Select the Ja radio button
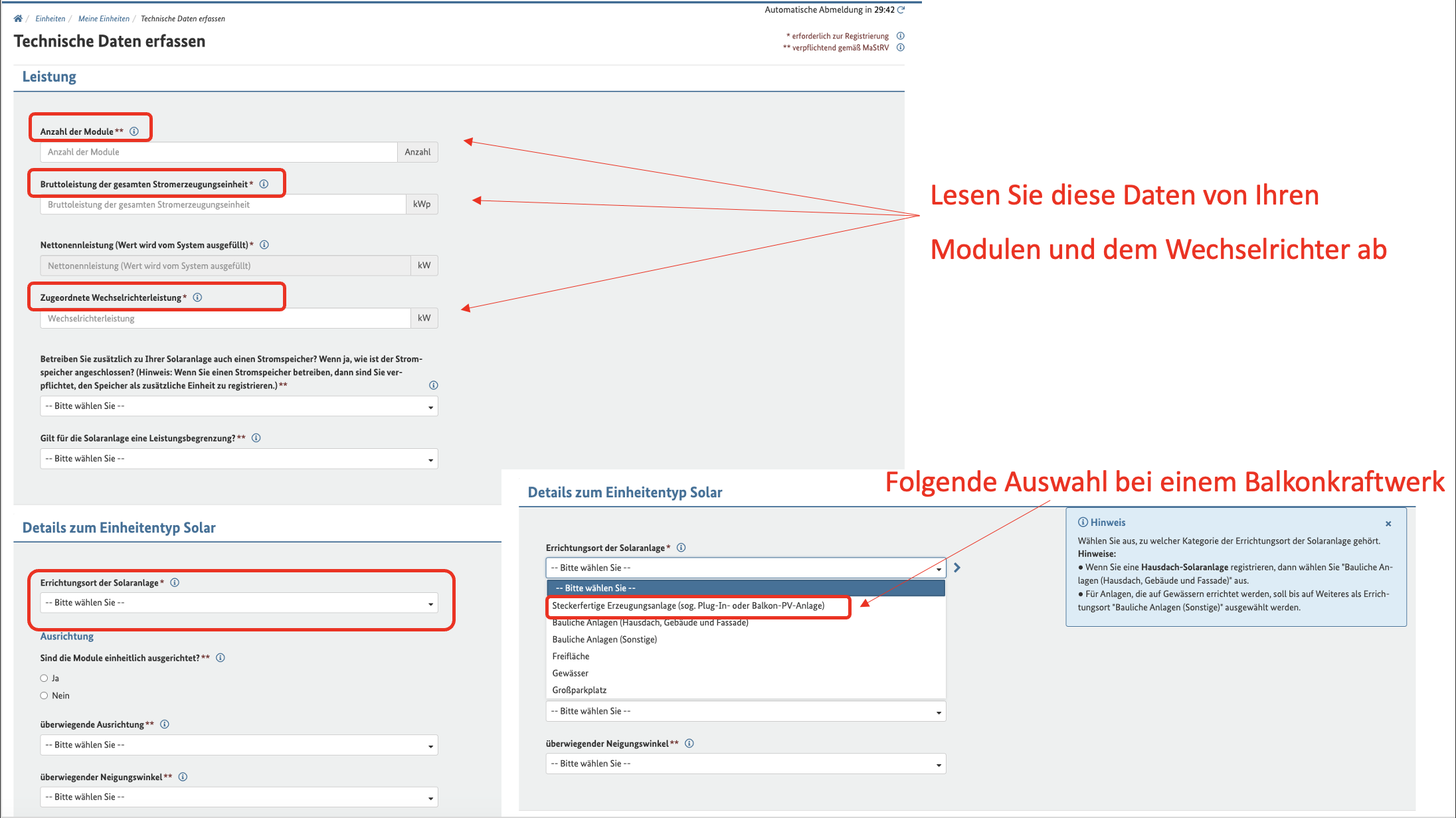1456x818 pixels. [45, 678]
